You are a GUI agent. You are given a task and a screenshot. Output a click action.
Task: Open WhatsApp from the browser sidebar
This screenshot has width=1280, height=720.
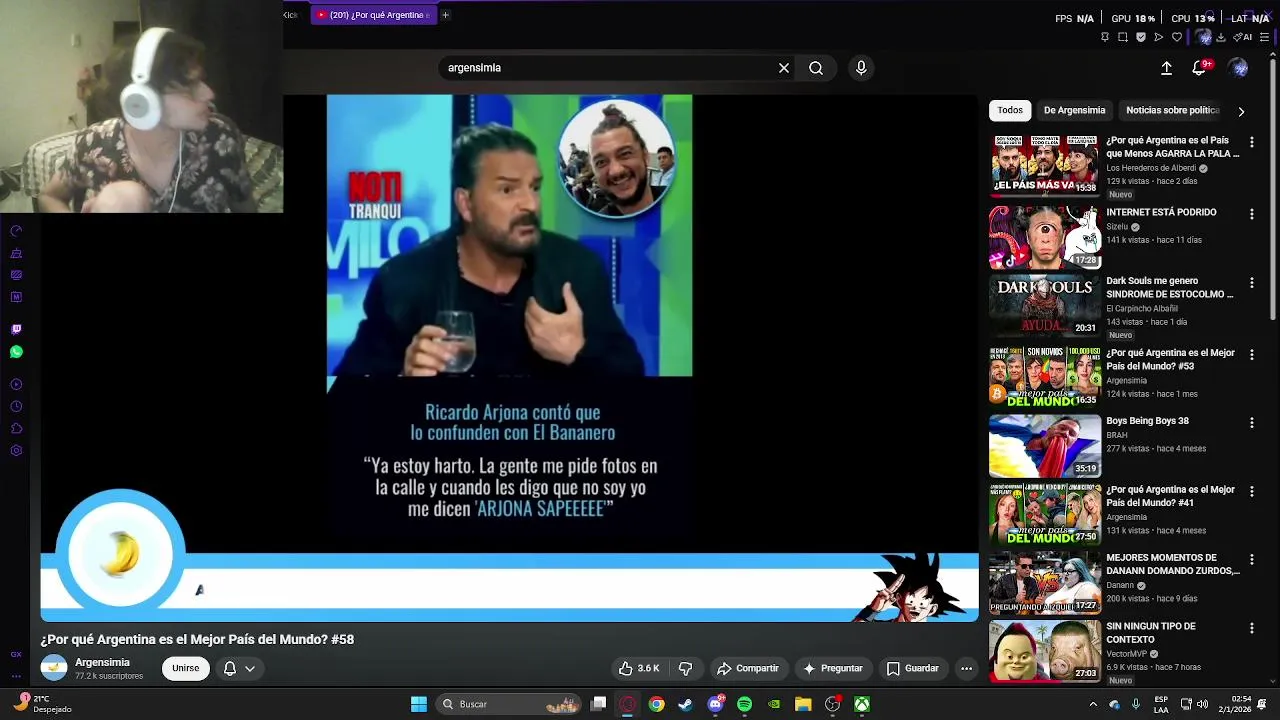tap(16, 352)
